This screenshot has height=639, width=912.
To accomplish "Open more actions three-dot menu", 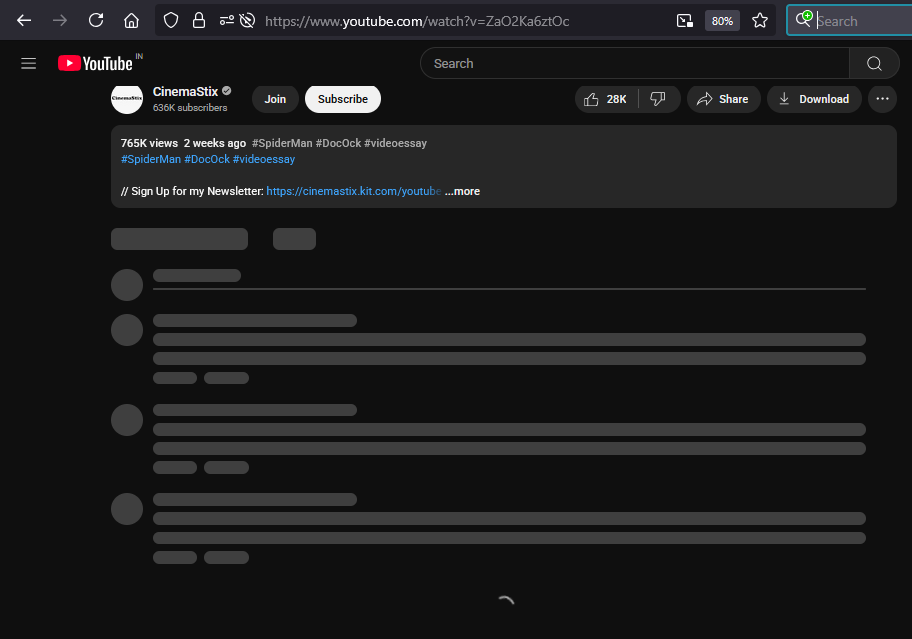I will pos(882,99).
